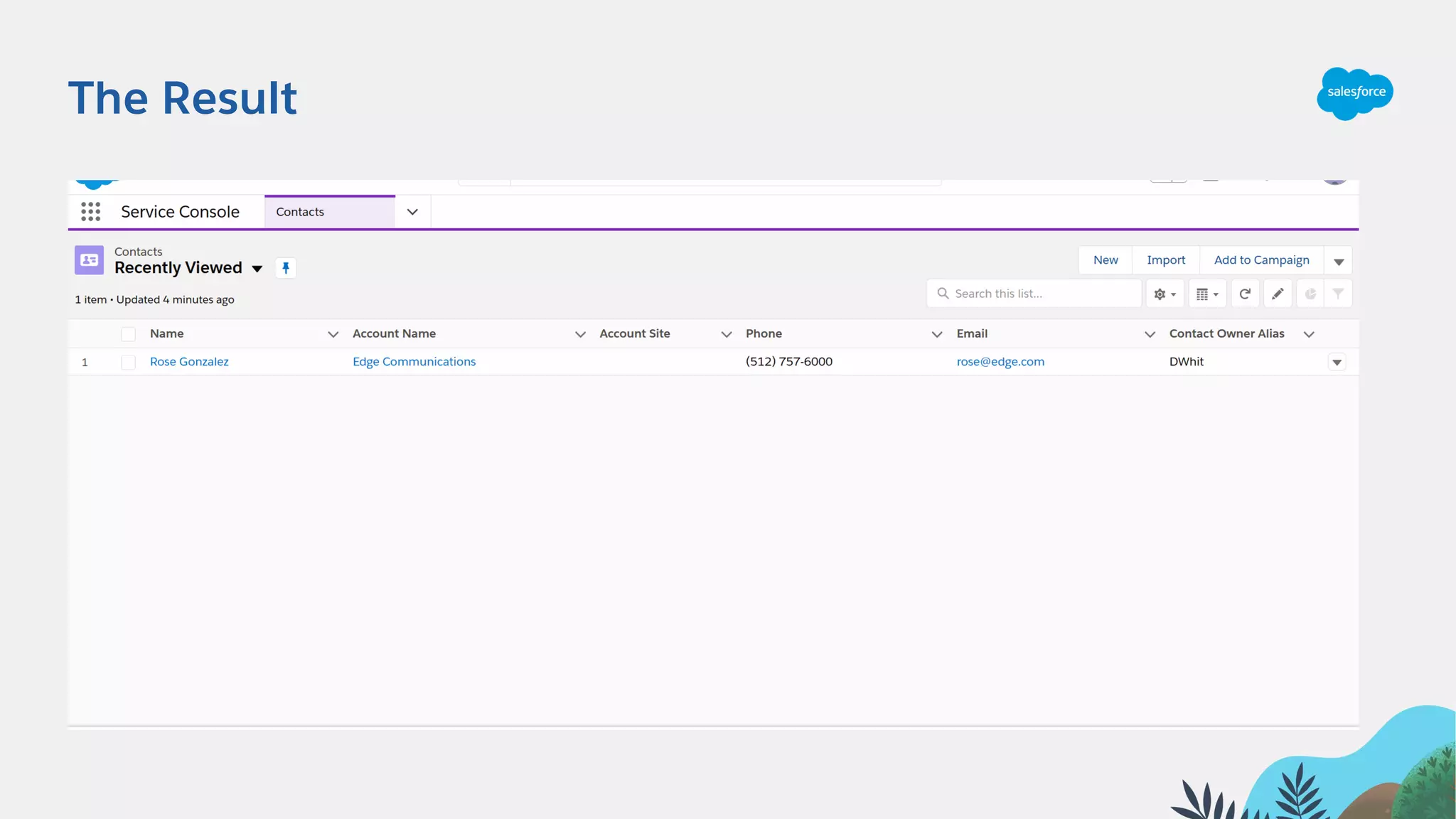The height and width of the screenshot is (819, 1456).
Task: Check the Rose Gonzalez row checkbox
Action: (x=128, y=363)
